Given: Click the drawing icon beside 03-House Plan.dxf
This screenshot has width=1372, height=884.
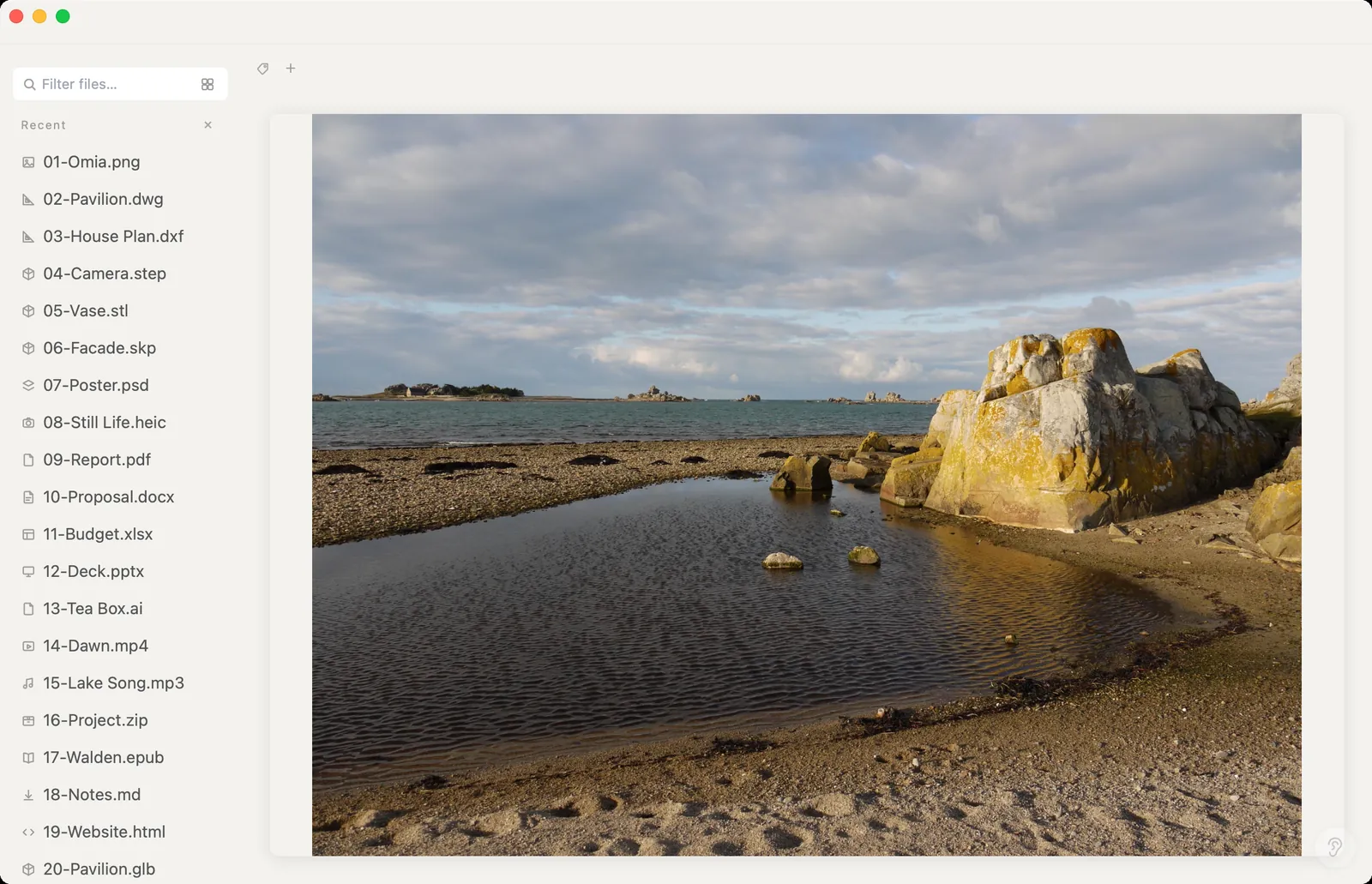Looking at the screenshot, I should [x=28, y=237].
